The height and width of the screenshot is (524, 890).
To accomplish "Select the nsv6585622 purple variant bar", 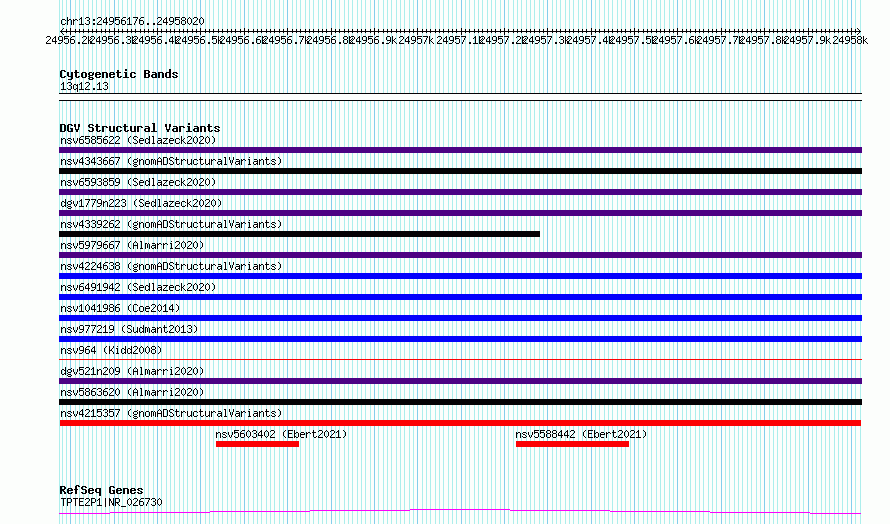I will 460,150.
